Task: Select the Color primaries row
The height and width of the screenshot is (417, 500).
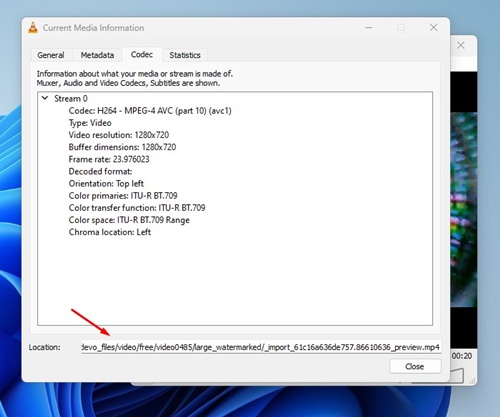Action: [x=123, y=196]
